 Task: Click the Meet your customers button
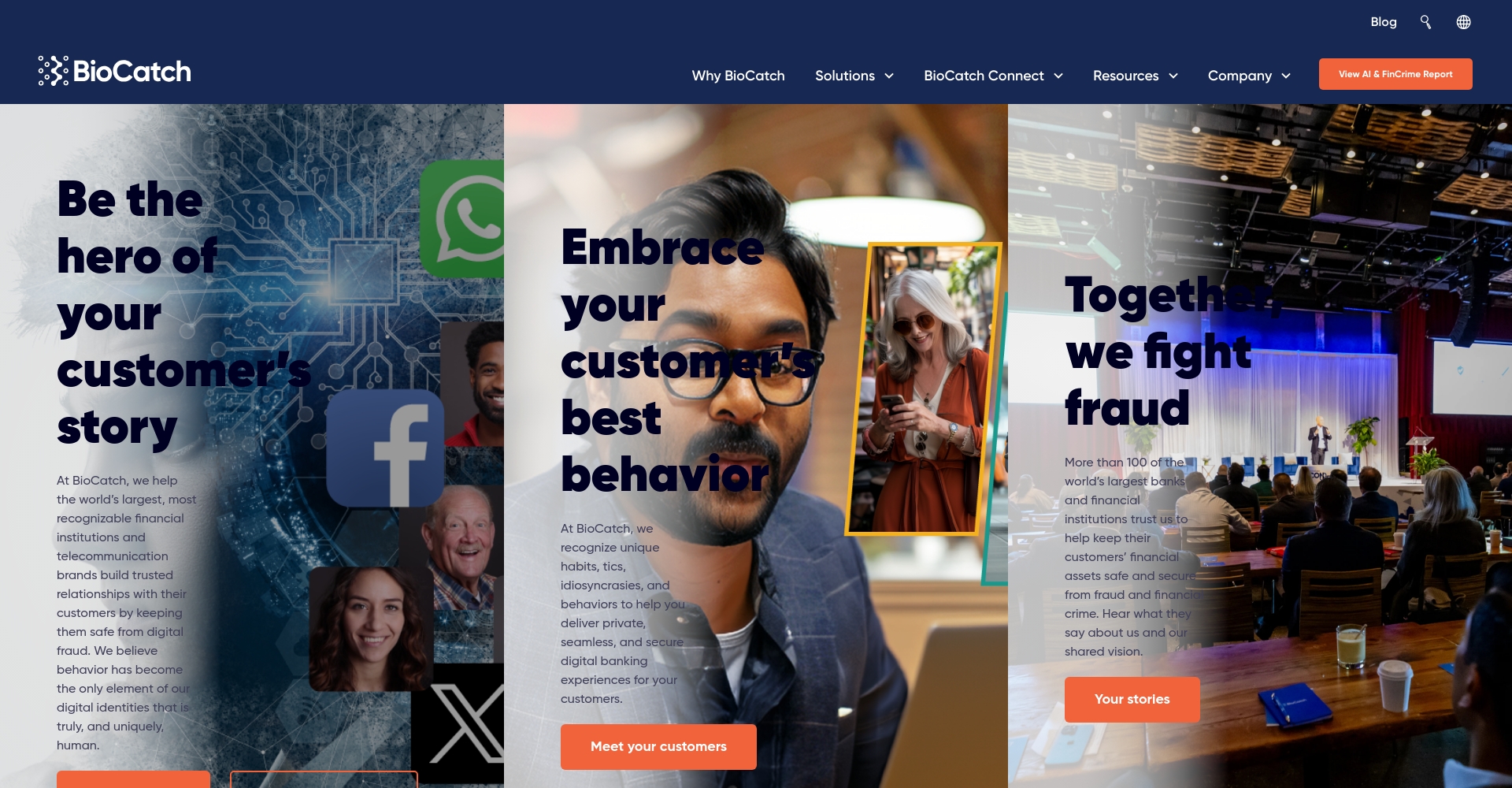(x=658, y=746)
